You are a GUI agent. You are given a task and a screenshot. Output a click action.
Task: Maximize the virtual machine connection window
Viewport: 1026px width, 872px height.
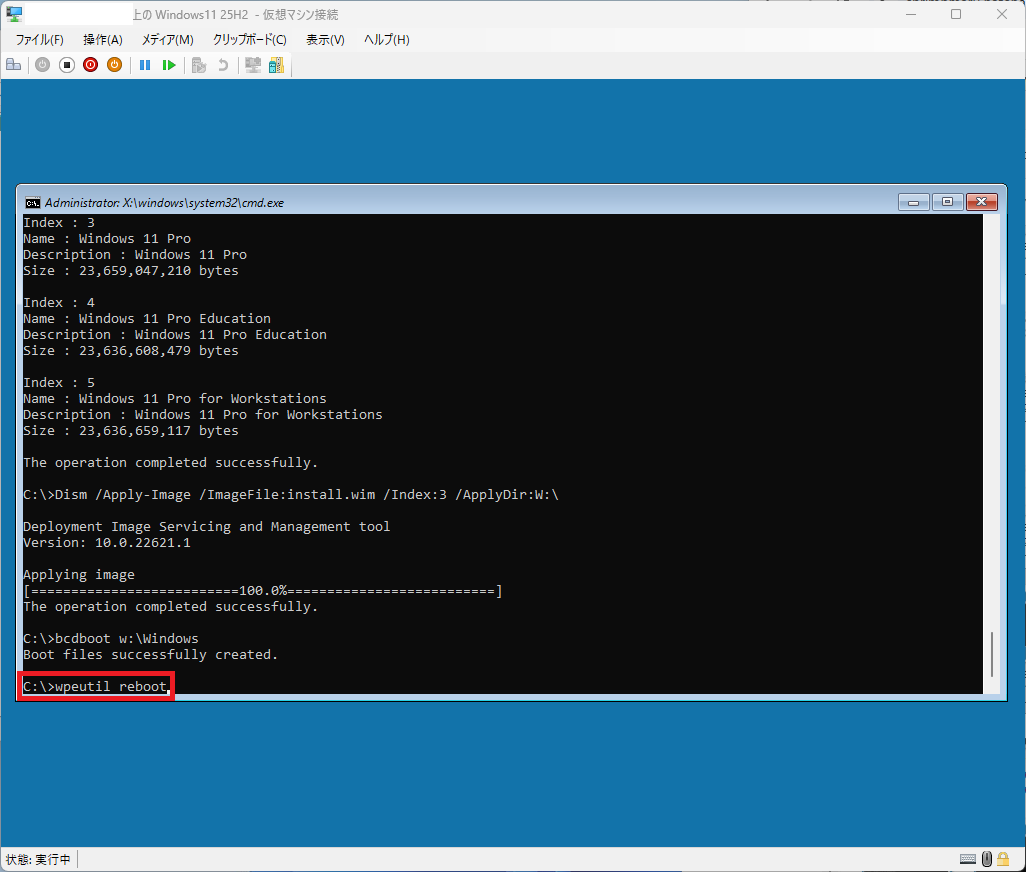956,14
